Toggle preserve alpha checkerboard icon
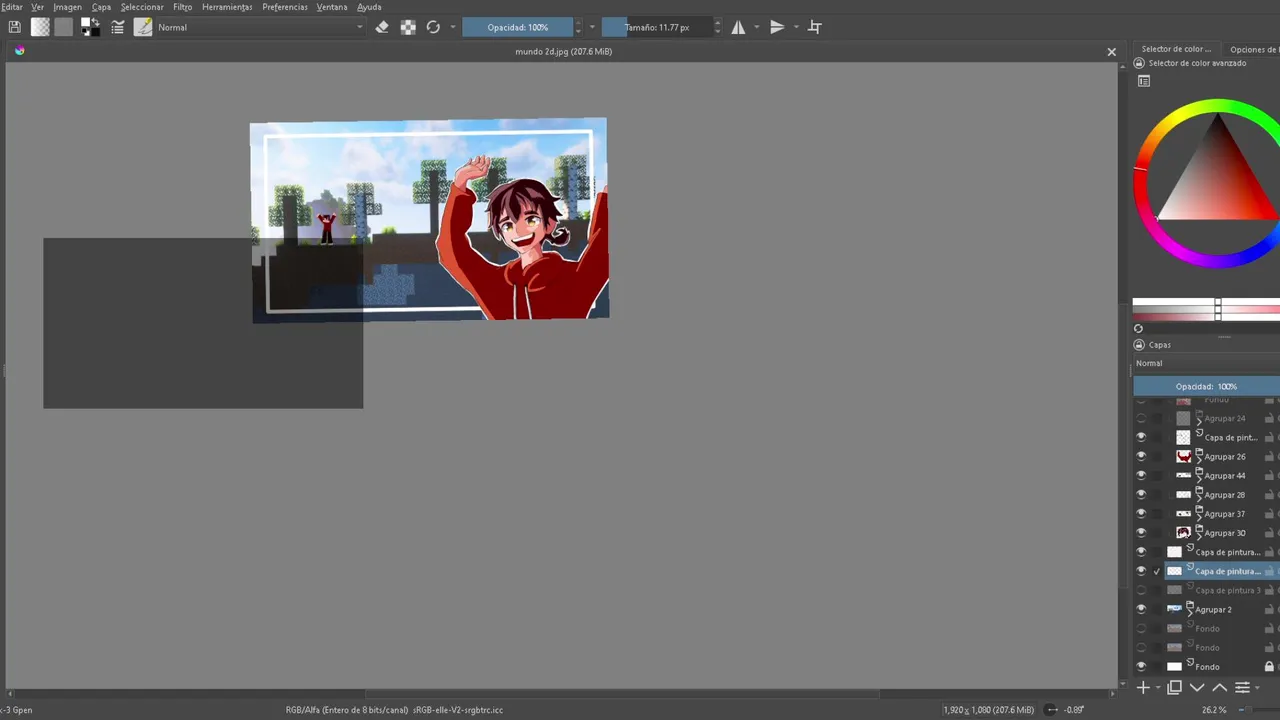 pyautogui.click(x=408, y=27)
